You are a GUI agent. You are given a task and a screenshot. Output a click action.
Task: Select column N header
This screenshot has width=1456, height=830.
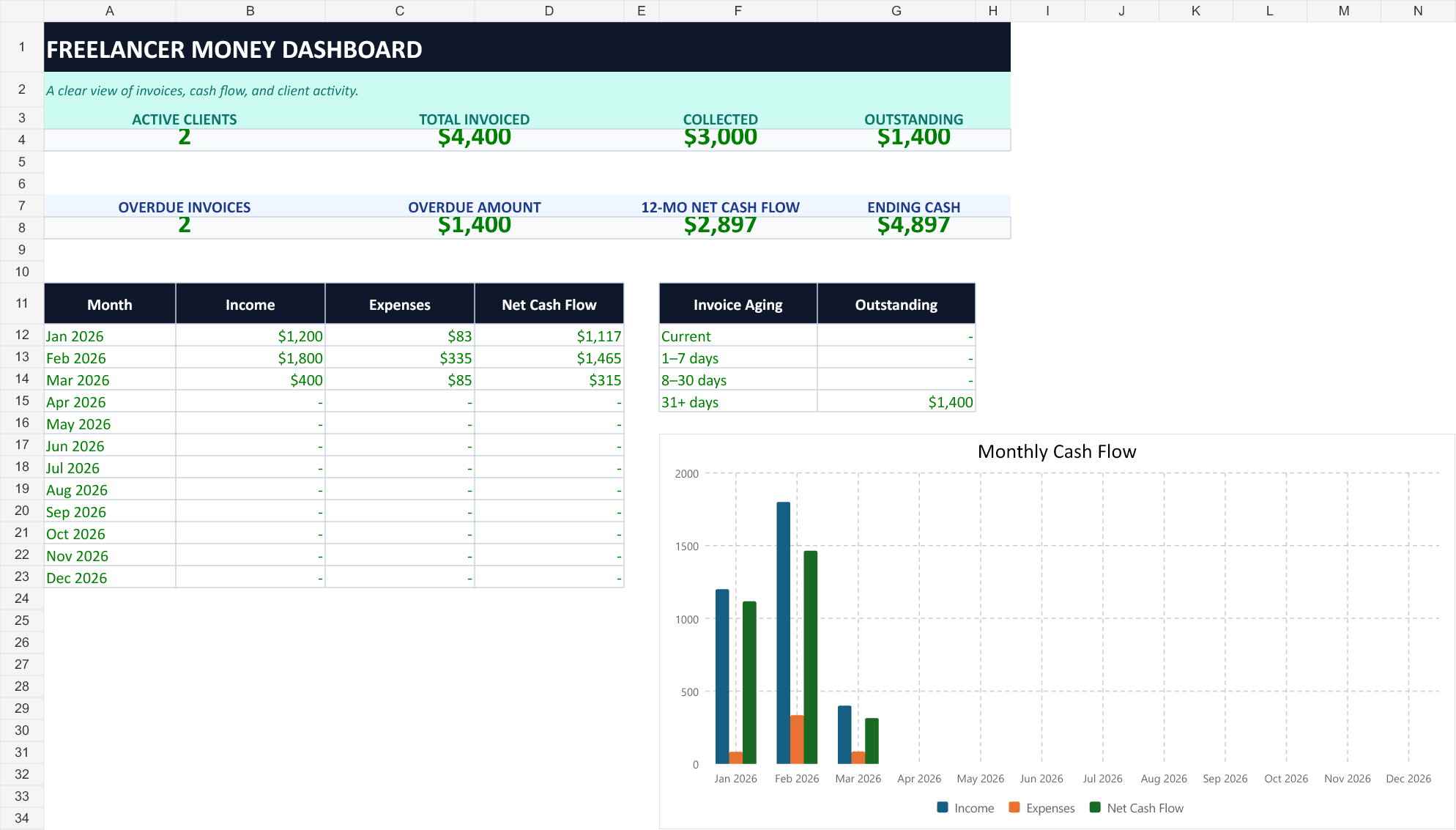(x=1418, y=11)
